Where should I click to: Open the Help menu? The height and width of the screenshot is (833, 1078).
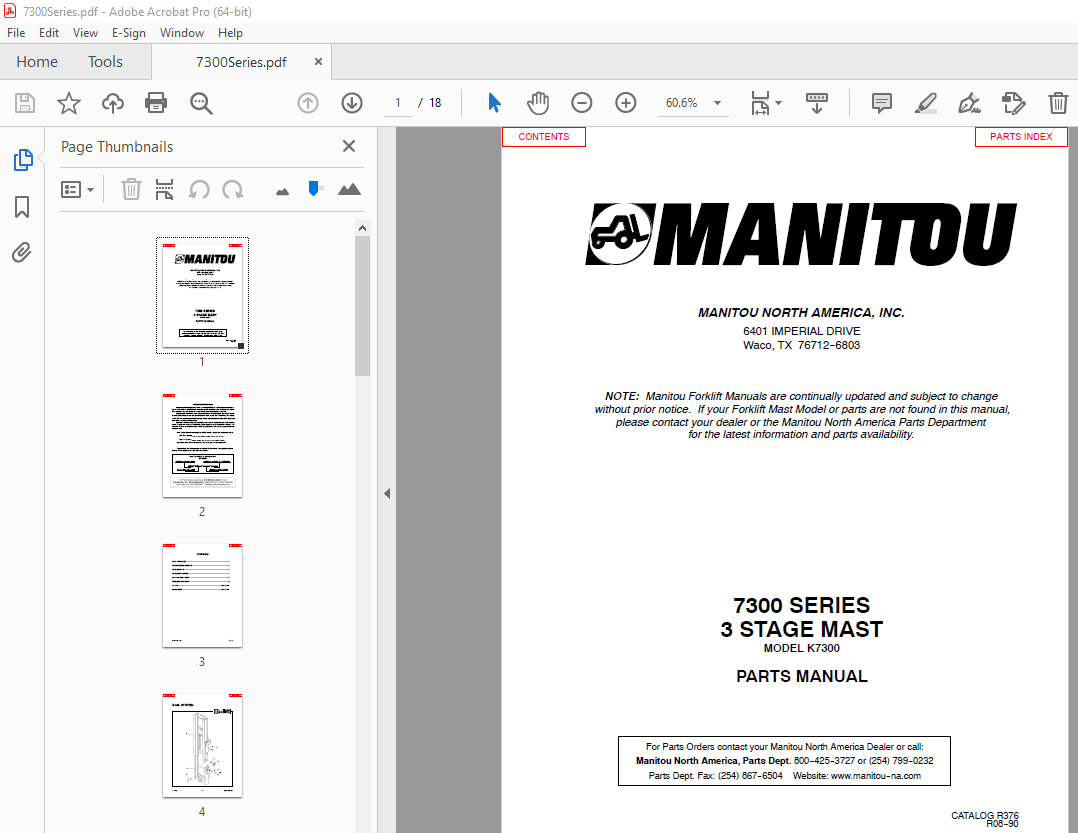pos(230,33)
